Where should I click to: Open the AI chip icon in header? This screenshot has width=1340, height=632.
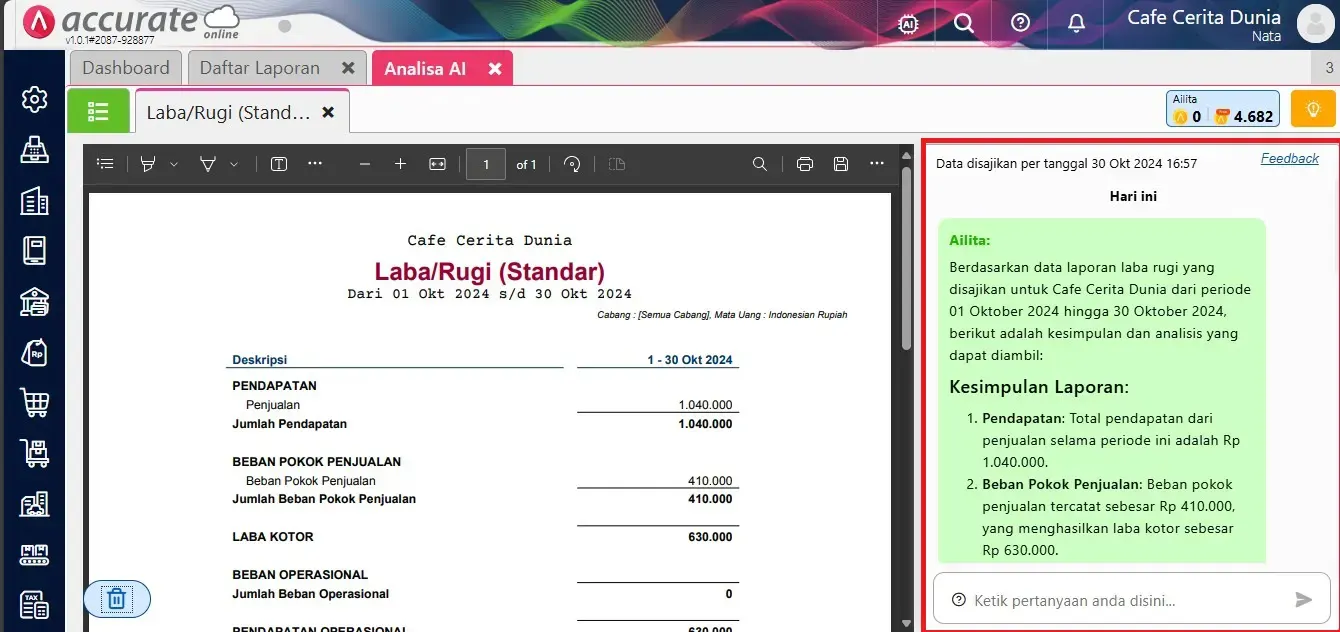[x=908, y=23]
